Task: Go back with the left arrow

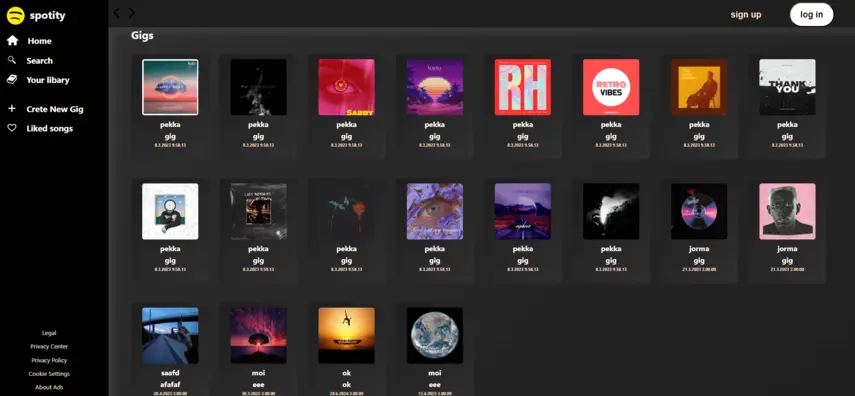Action: [x=116, y=13]
